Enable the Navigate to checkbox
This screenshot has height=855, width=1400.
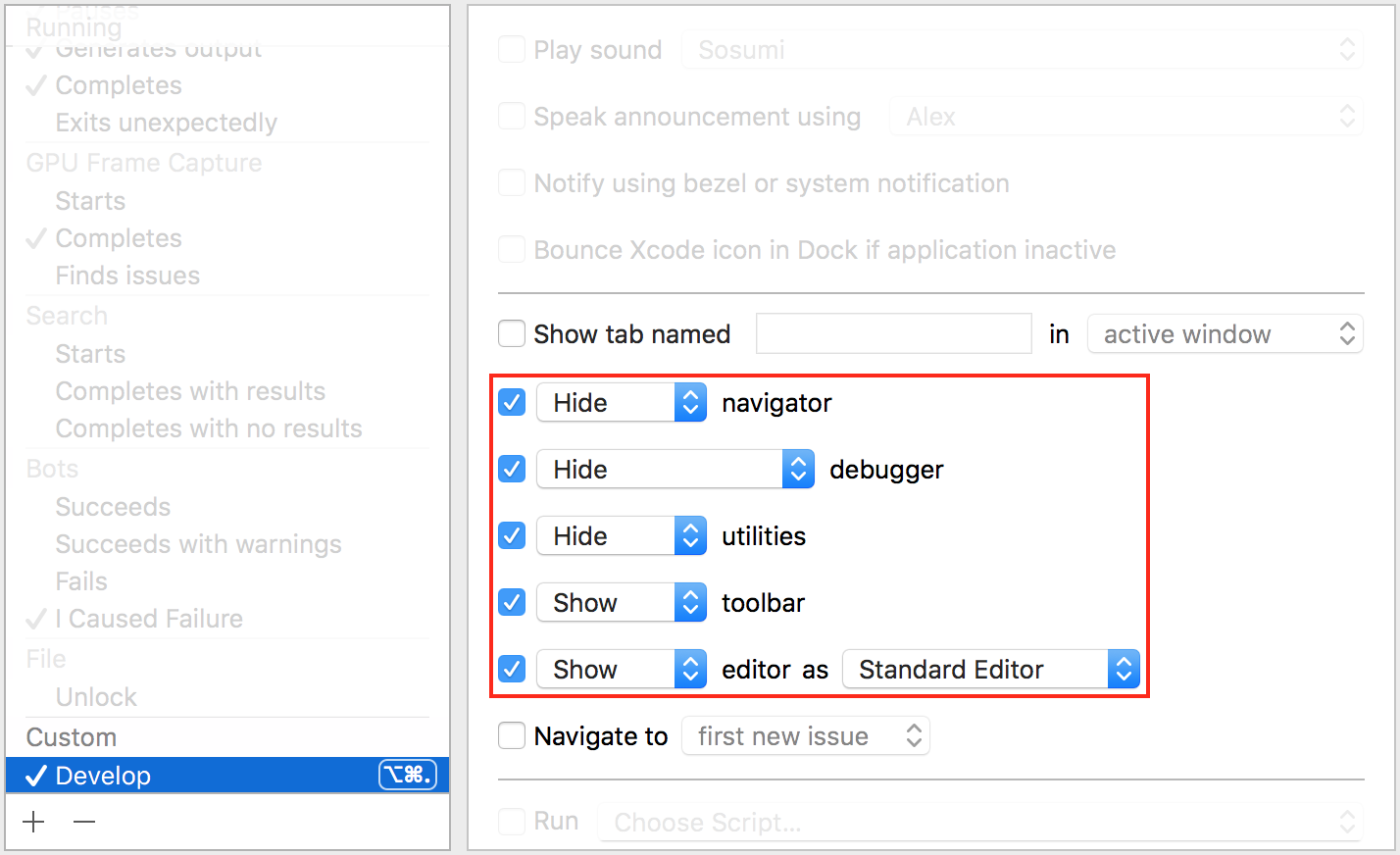coord(512,736)
